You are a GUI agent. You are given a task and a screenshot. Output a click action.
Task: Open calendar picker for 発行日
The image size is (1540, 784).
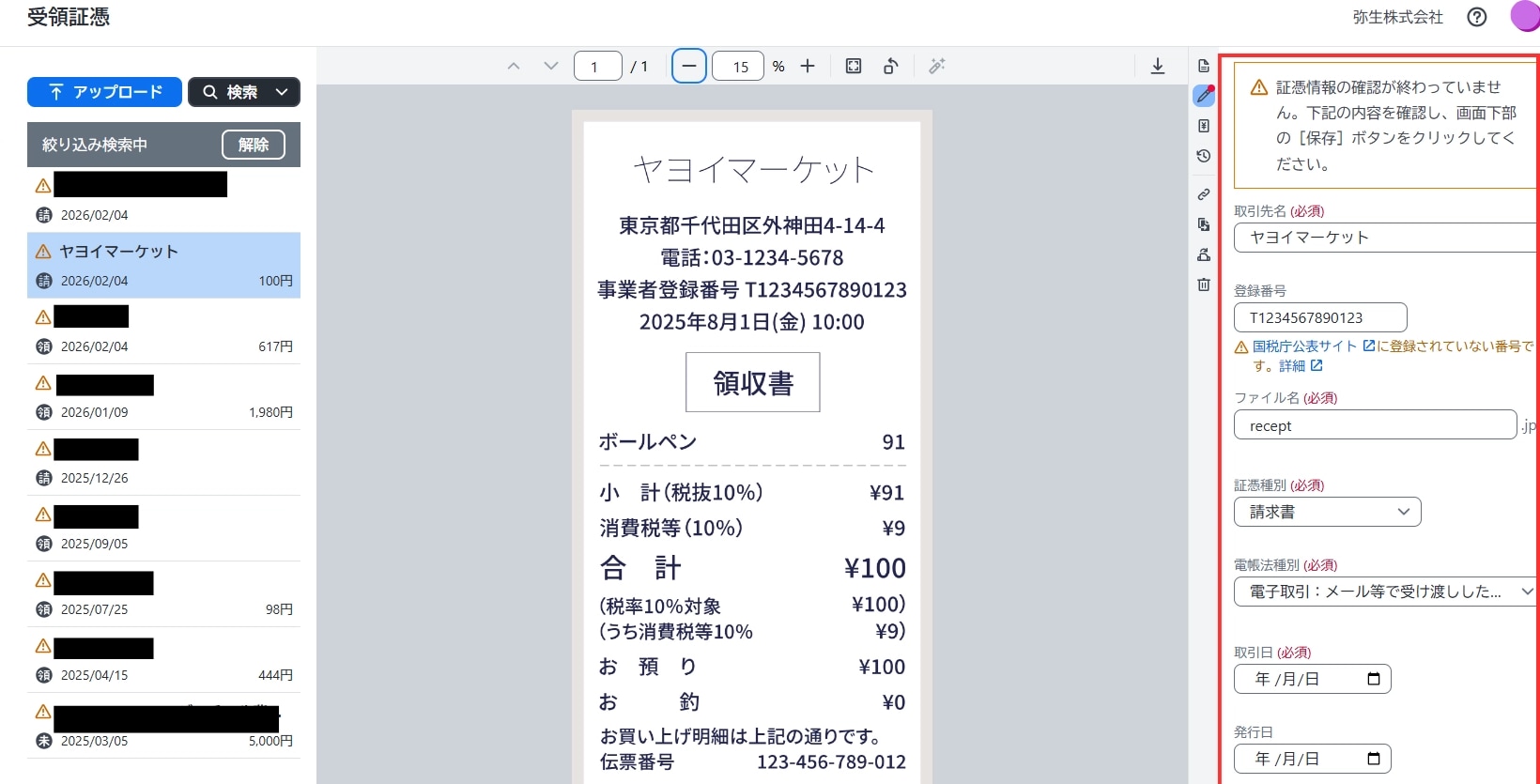[1374, 759]
